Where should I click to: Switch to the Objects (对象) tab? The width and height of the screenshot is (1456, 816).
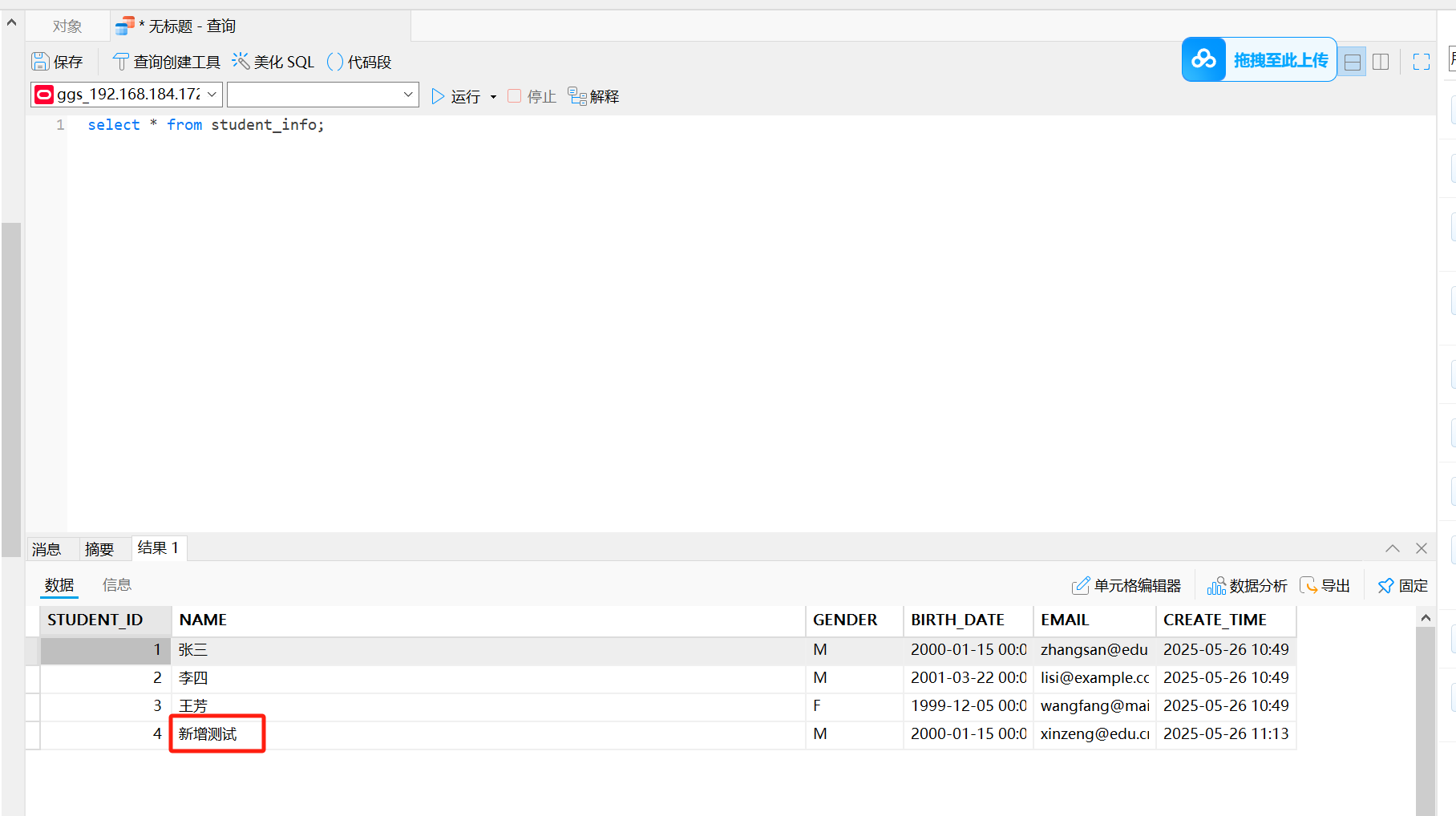tap(67, 26)
